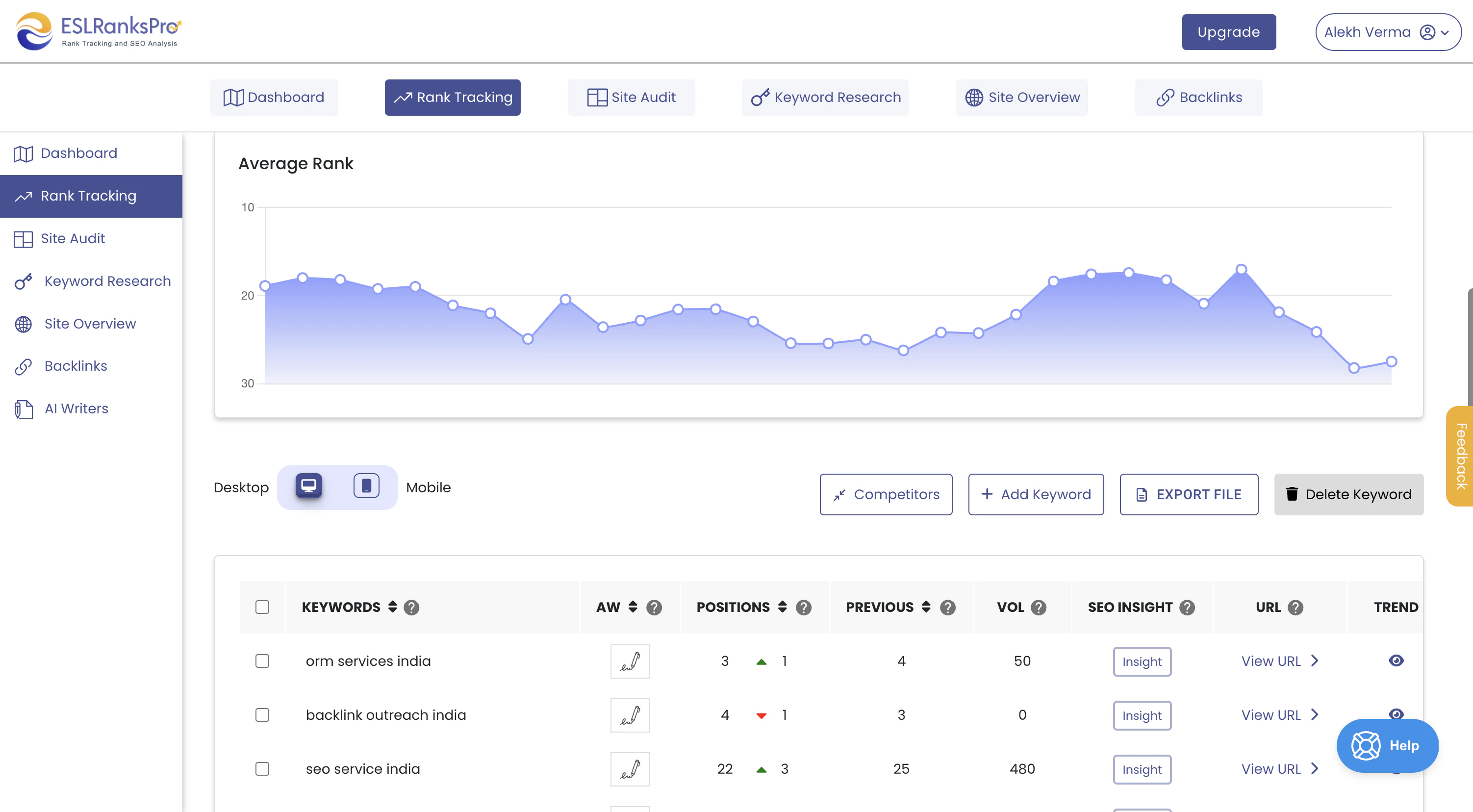1473x812 pixels.
Task: Click the Backlinks chain icon in sidebar
Action: tap(24, 367)
